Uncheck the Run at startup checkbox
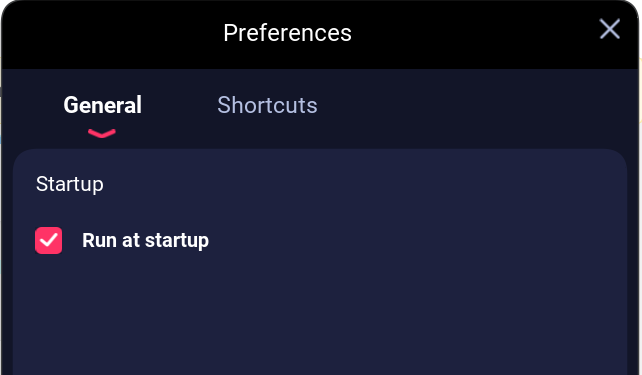 [49, 240]
